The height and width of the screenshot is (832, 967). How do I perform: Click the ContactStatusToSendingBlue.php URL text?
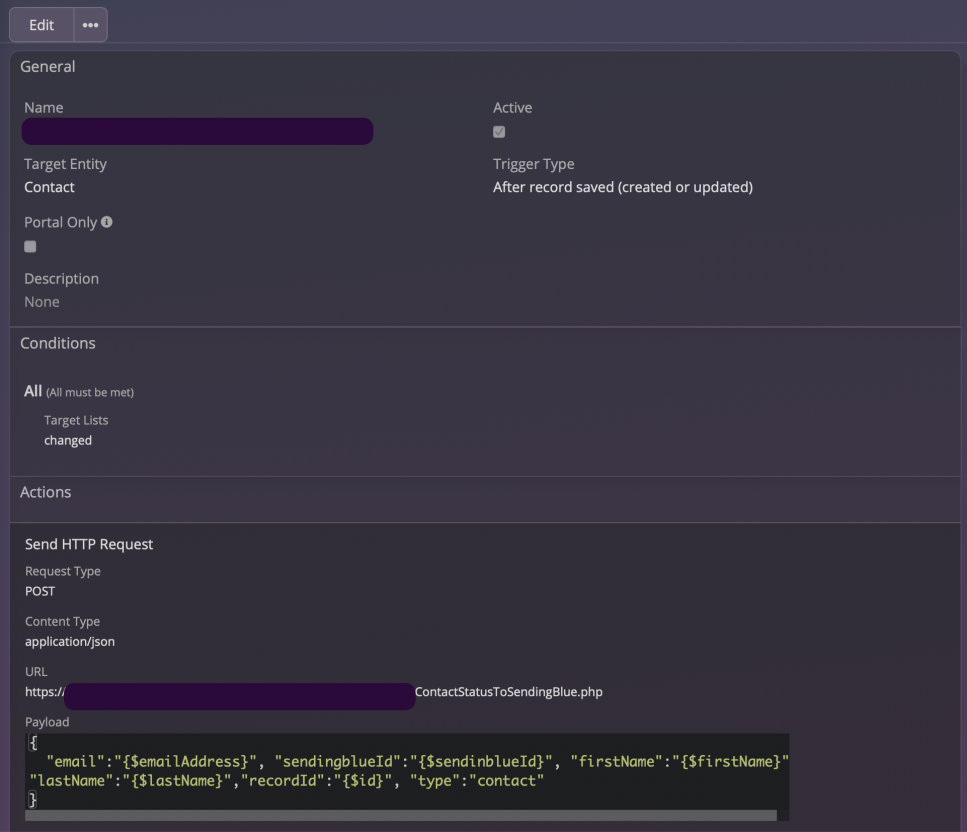508,691
